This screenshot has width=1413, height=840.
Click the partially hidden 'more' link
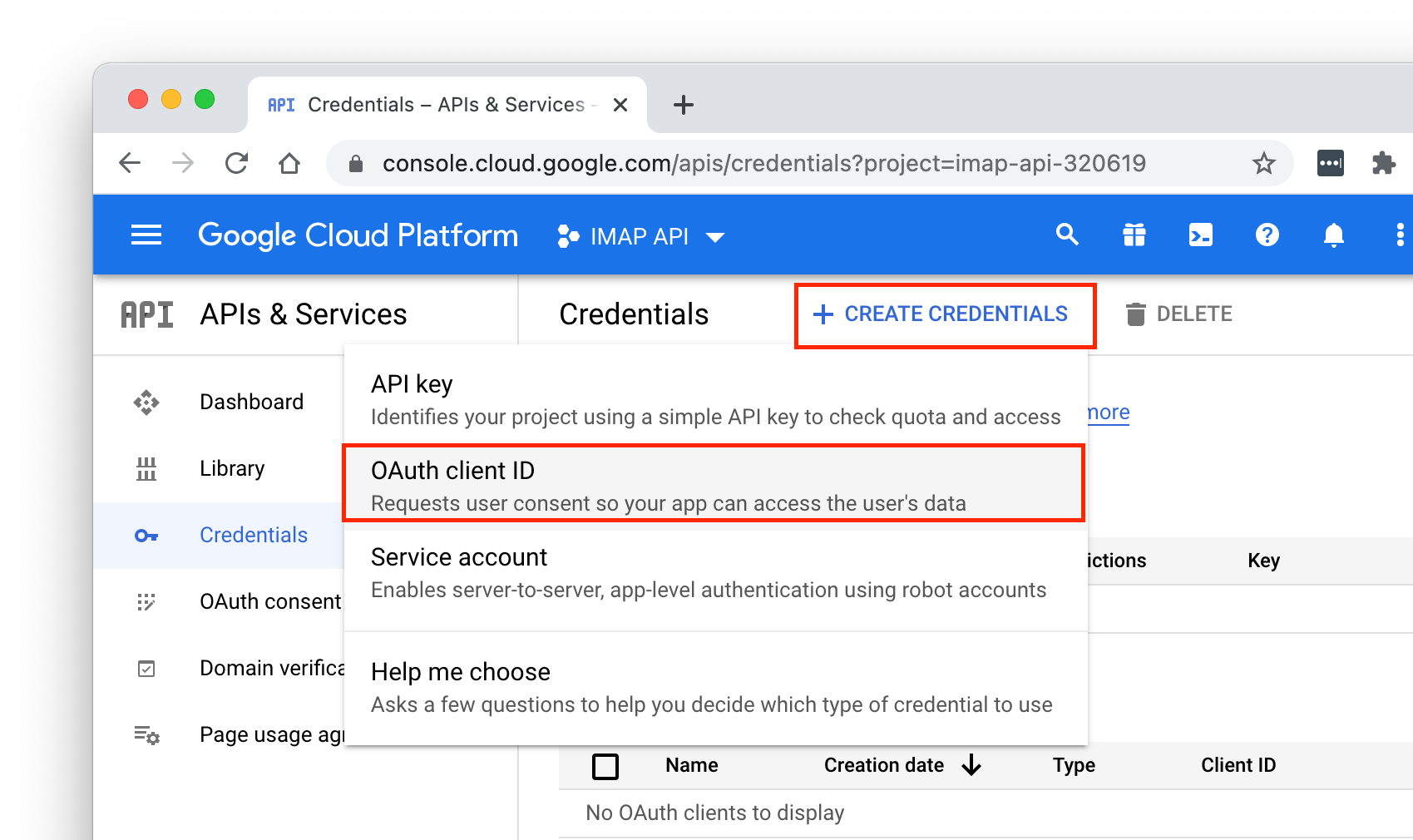click(x=1109, y=413)
